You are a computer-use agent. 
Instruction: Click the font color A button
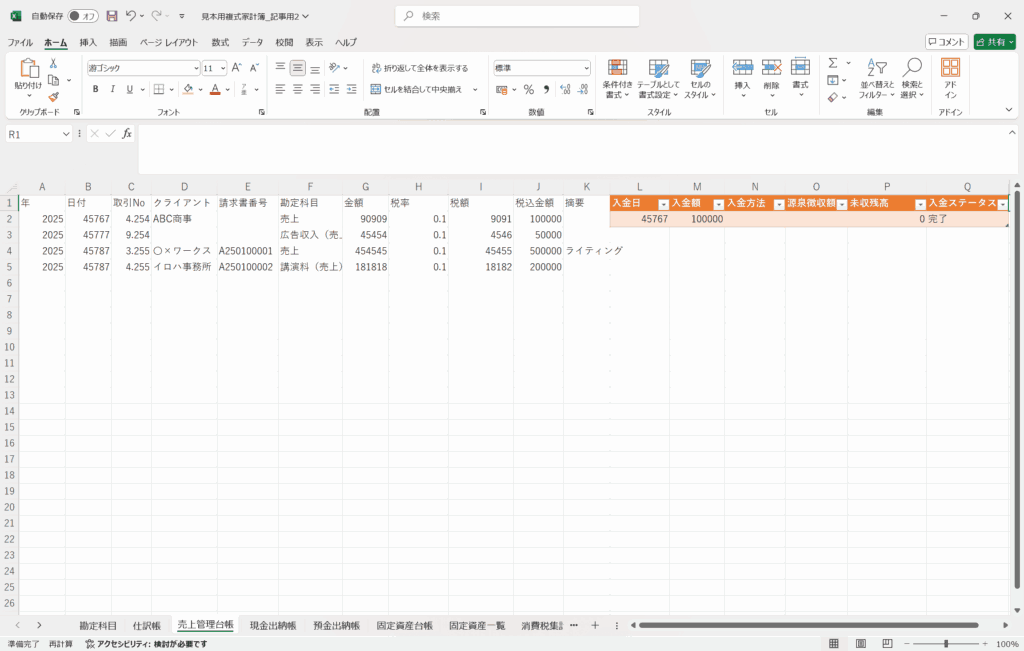pyautogui.click(x=215, y=89)
